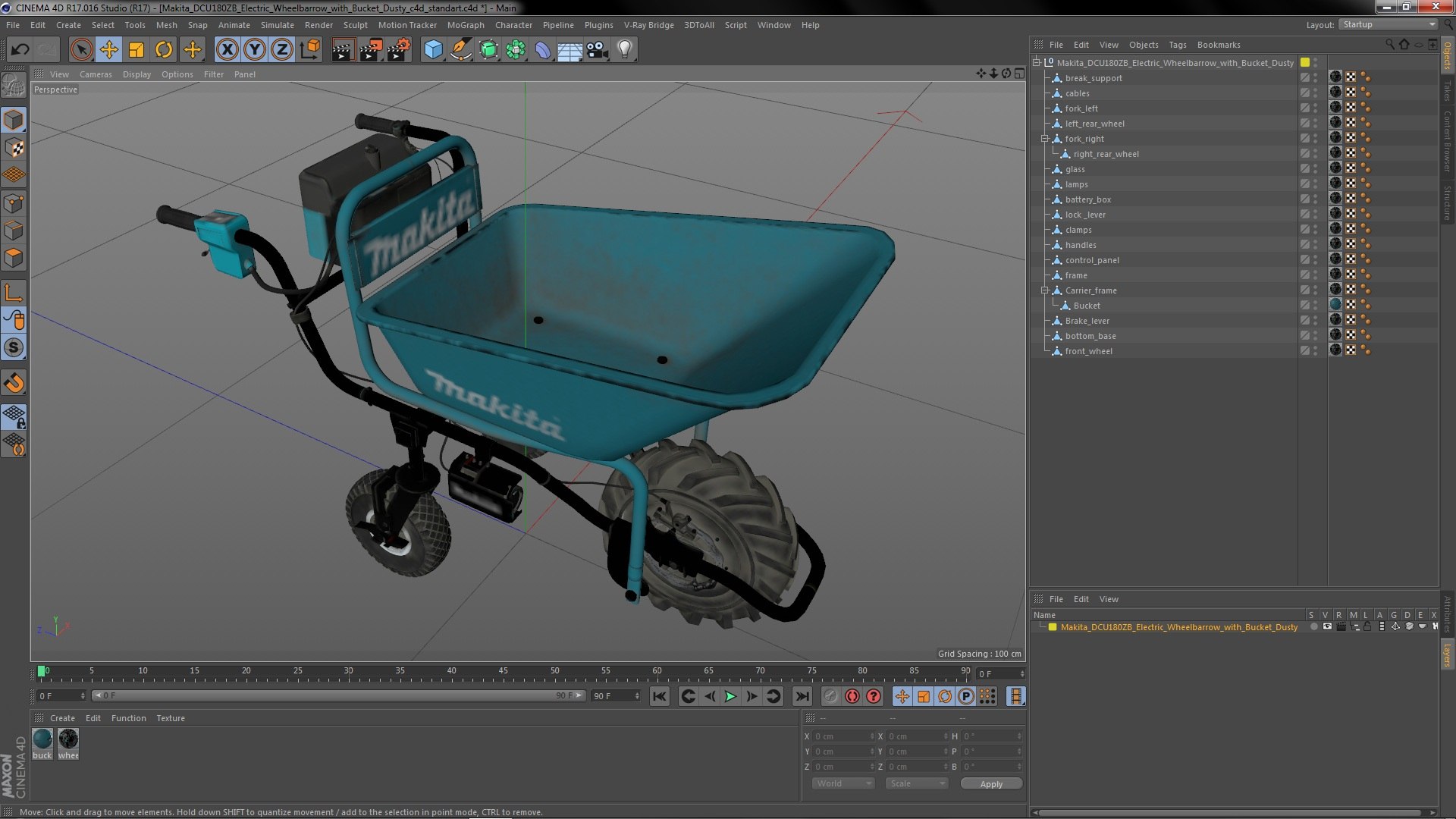1456x819 pixels.
Task: Toggle Y axis lock
Action: [255, 50]
